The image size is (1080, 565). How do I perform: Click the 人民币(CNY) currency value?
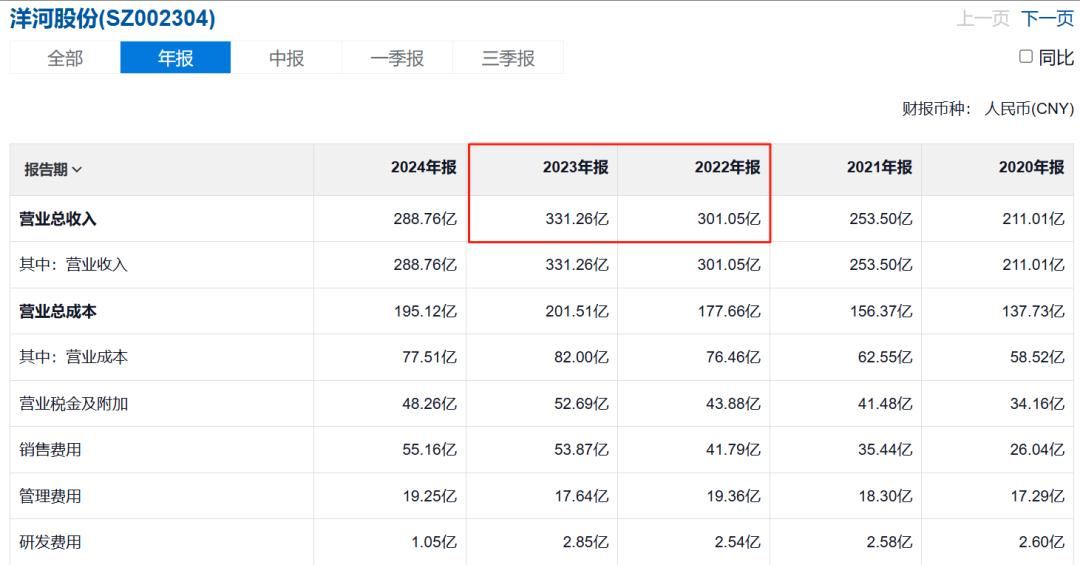(x=1029, y=109)
